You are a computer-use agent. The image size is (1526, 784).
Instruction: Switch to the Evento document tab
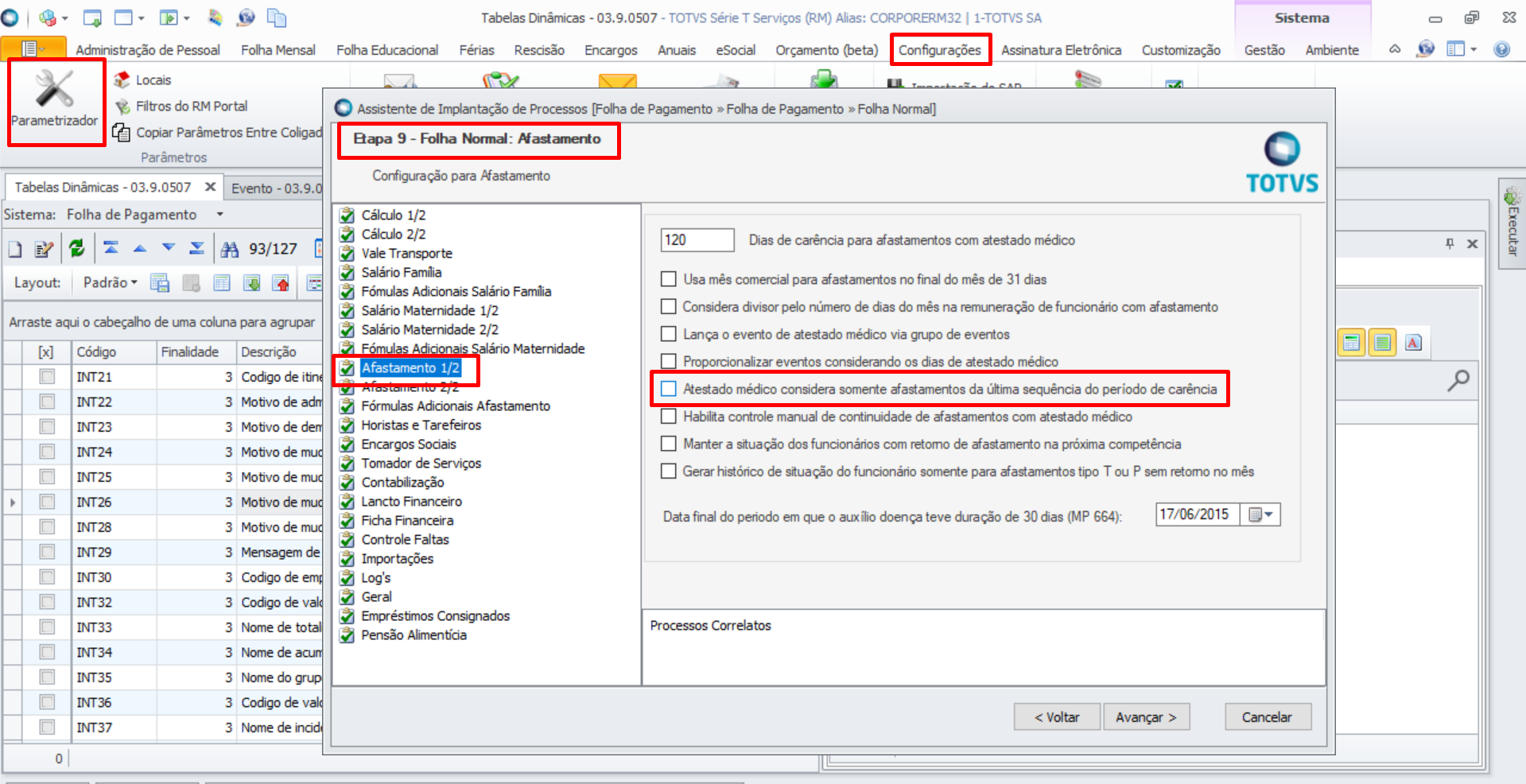point(276,188)
